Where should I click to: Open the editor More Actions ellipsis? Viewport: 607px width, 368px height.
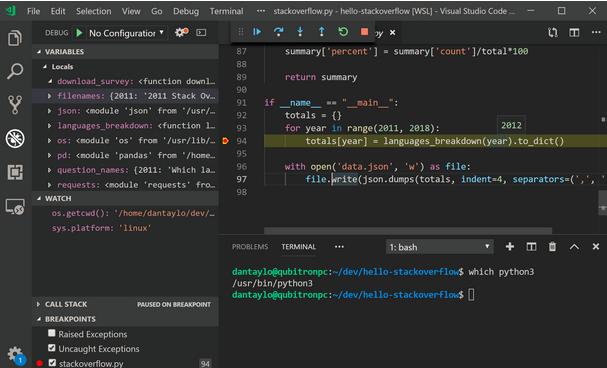[x=596, y=33]
